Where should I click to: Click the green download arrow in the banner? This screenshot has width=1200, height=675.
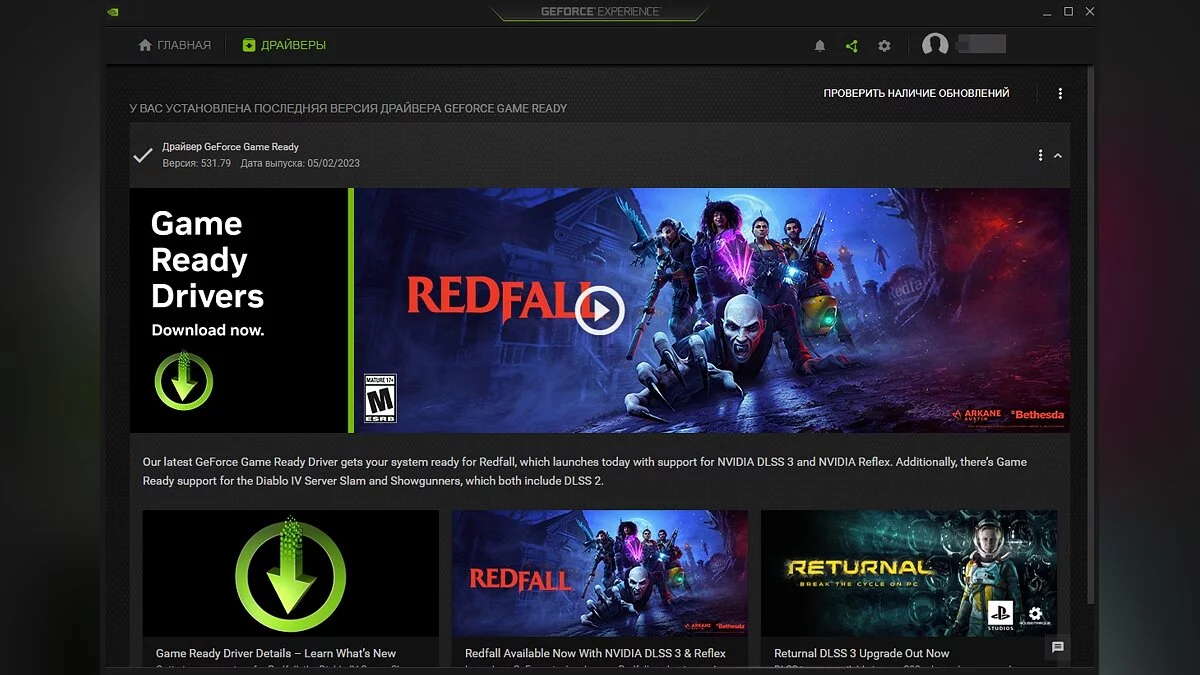pos(184,380)
